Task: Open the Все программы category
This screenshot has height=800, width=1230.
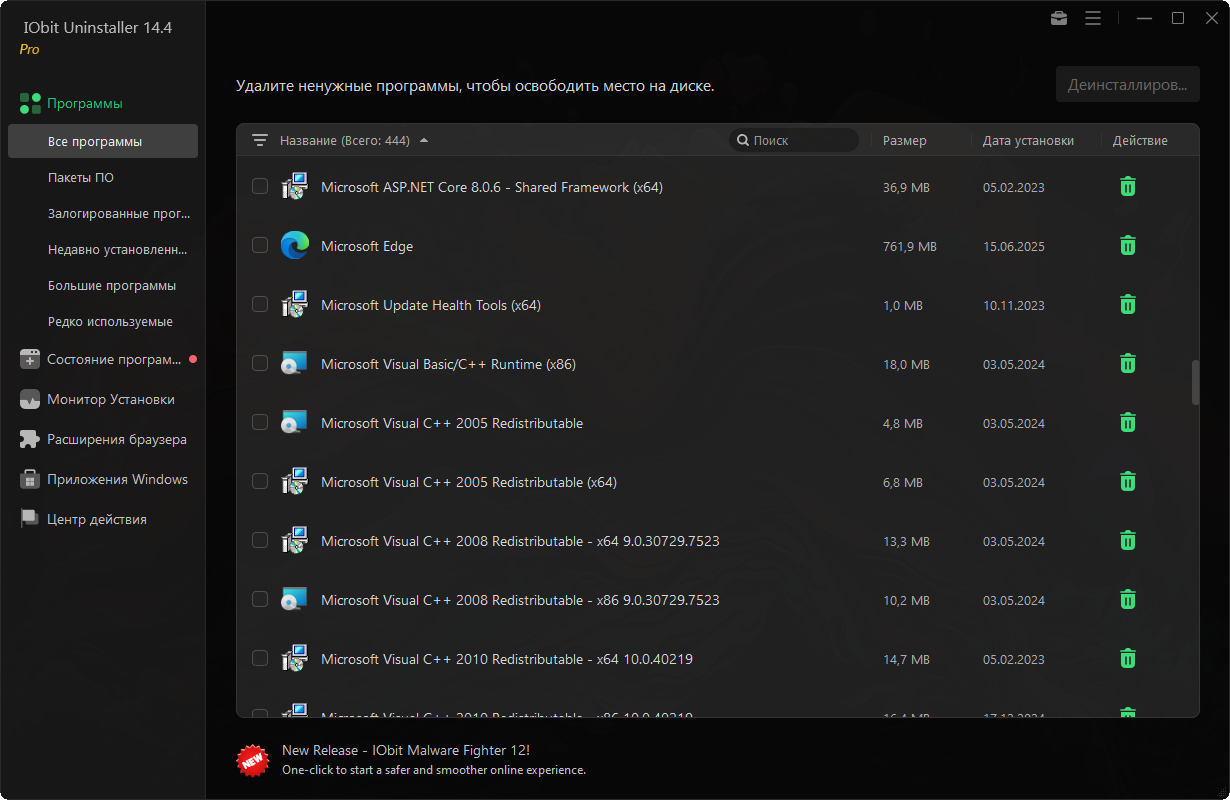Action: (x=103, y=141)
